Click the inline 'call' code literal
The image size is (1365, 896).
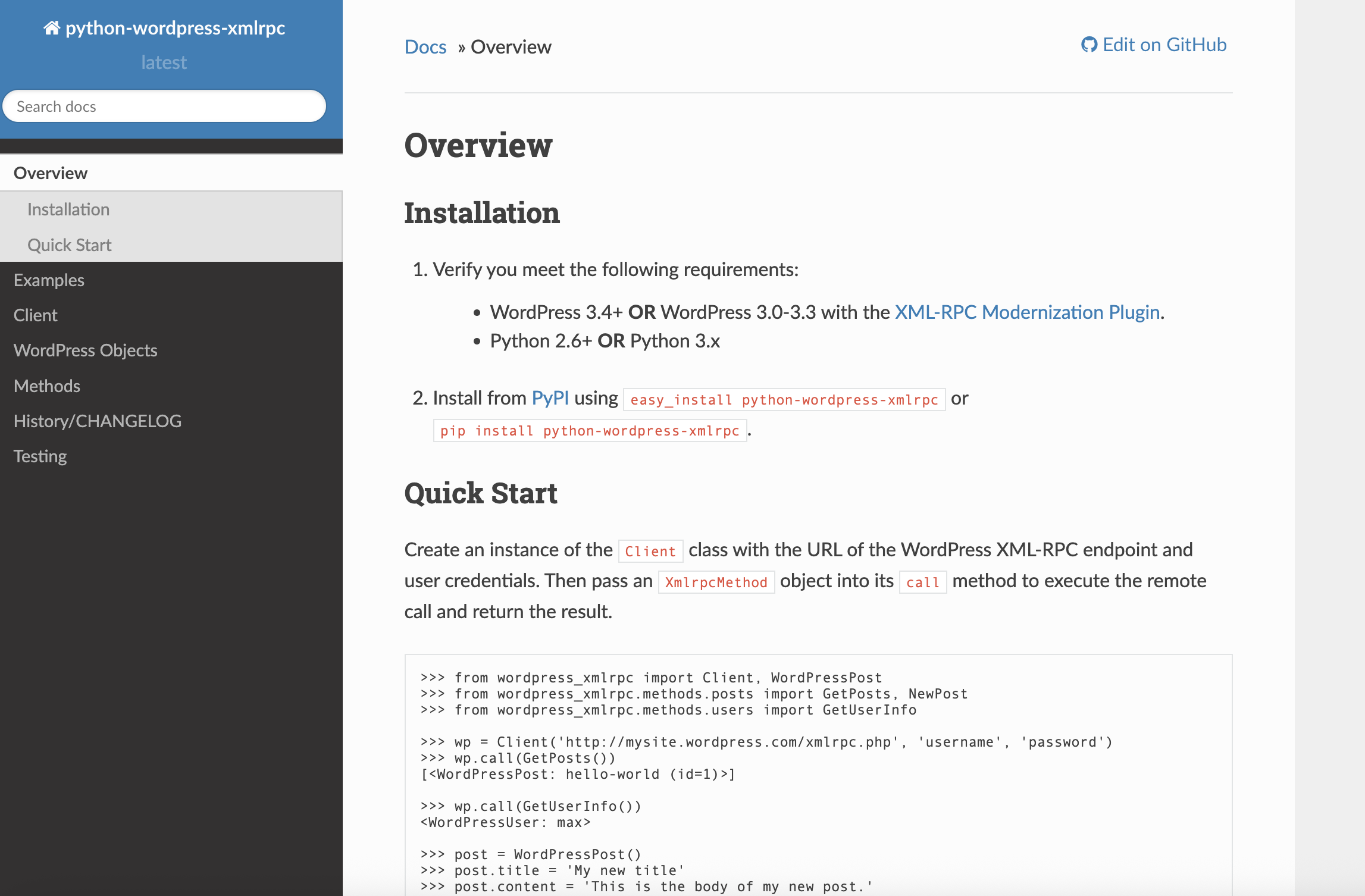(x=923, y=582)
